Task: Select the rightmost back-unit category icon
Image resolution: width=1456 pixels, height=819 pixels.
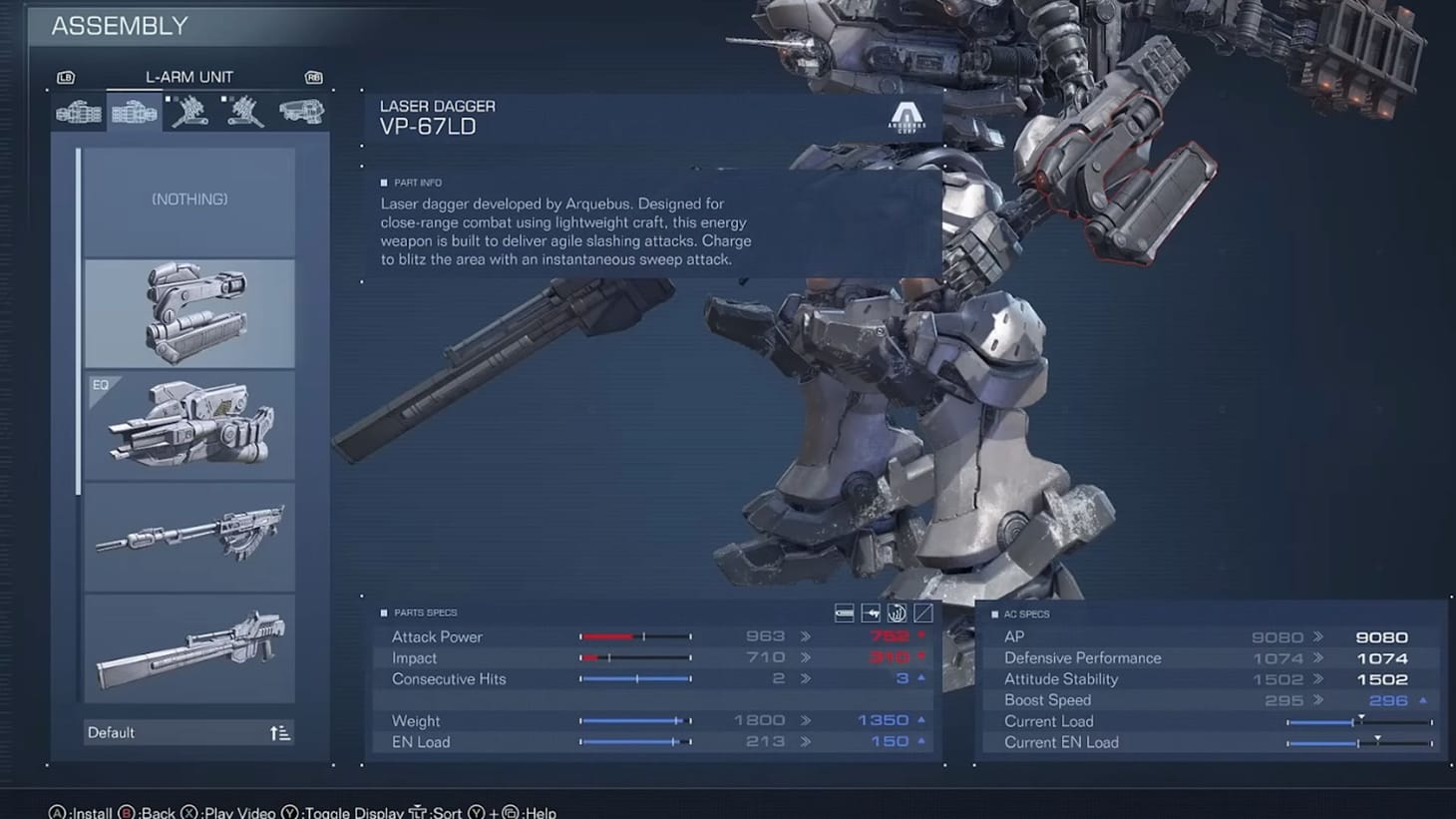Action: pos(301,112)
